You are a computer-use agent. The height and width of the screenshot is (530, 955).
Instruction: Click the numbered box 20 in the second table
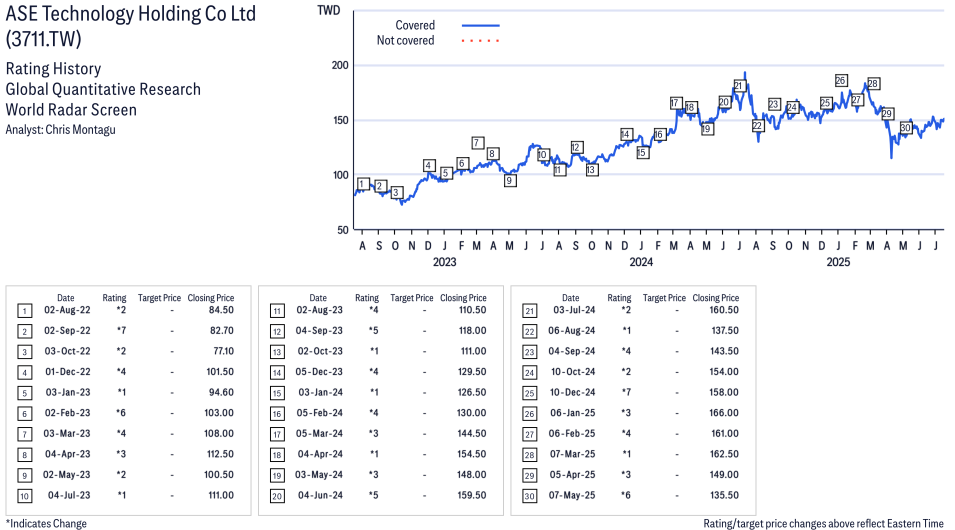click(x=277, y=496)
